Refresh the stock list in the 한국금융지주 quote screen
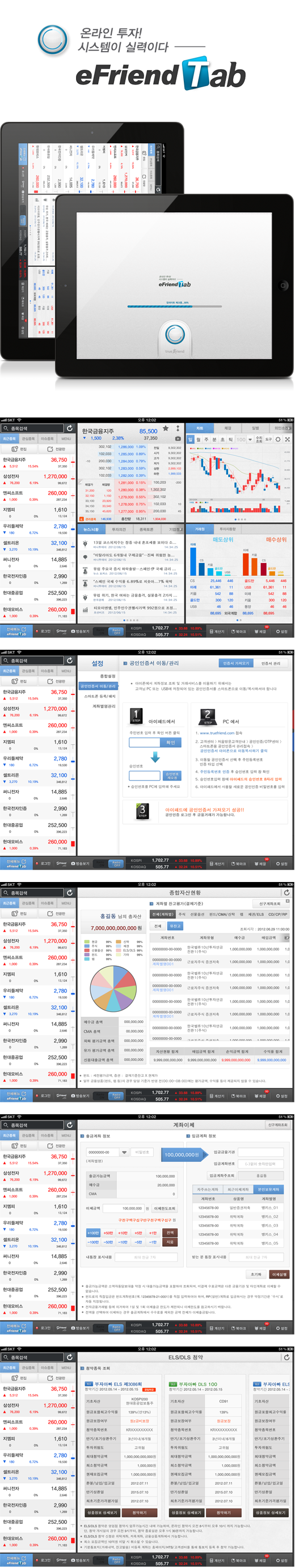 [x=69, y=428]
